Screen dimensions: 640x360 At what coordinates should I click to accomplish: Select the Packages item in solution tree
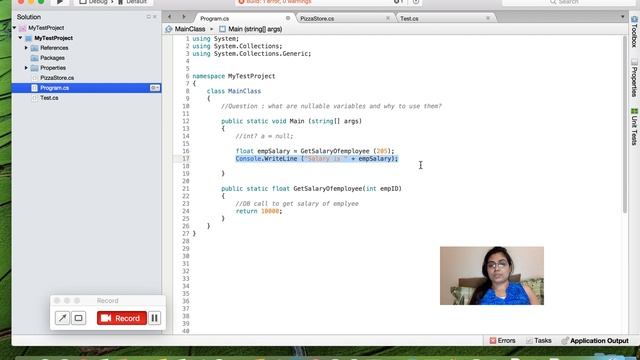coord(52,58)
